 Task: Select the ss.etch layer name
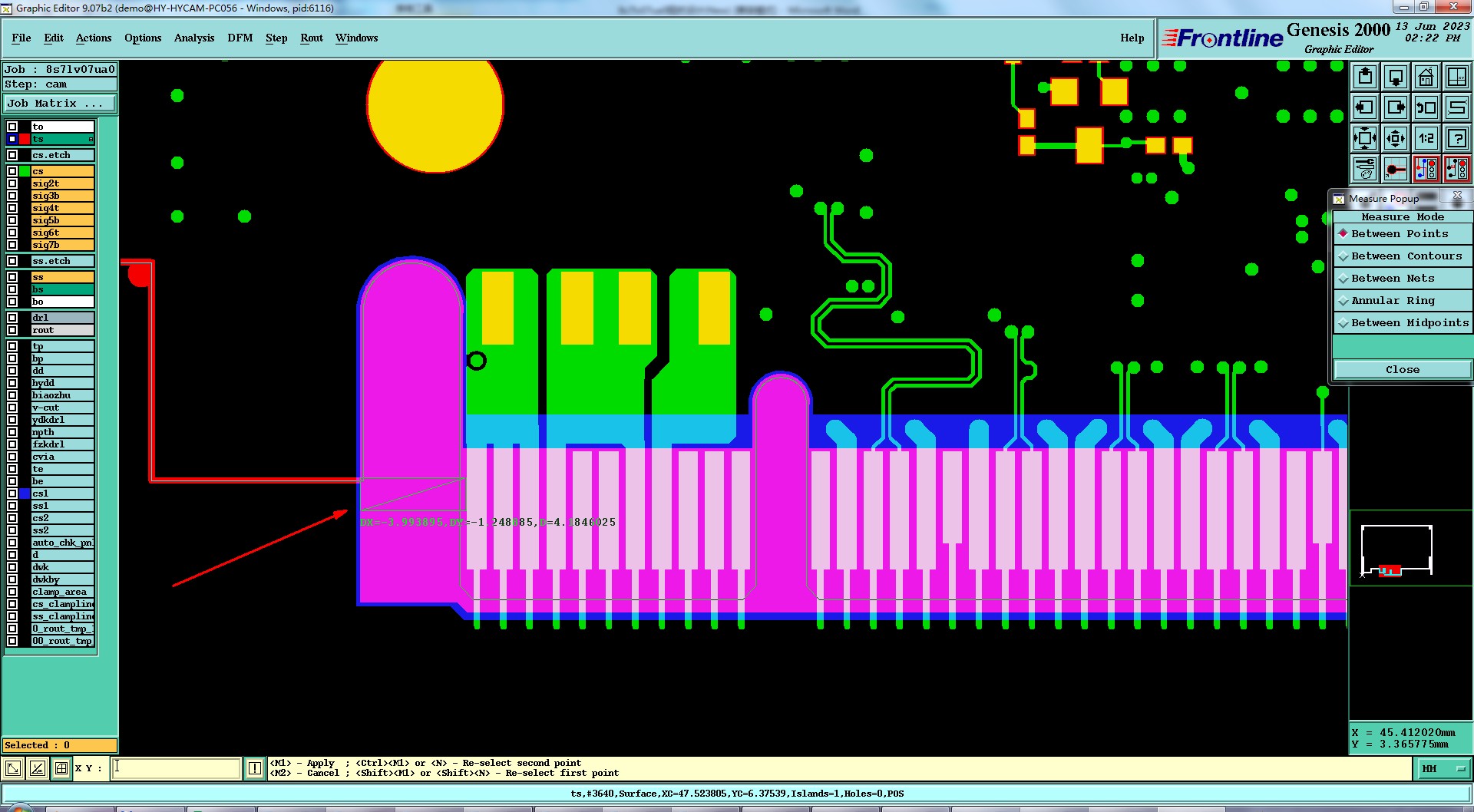(63, 261)
